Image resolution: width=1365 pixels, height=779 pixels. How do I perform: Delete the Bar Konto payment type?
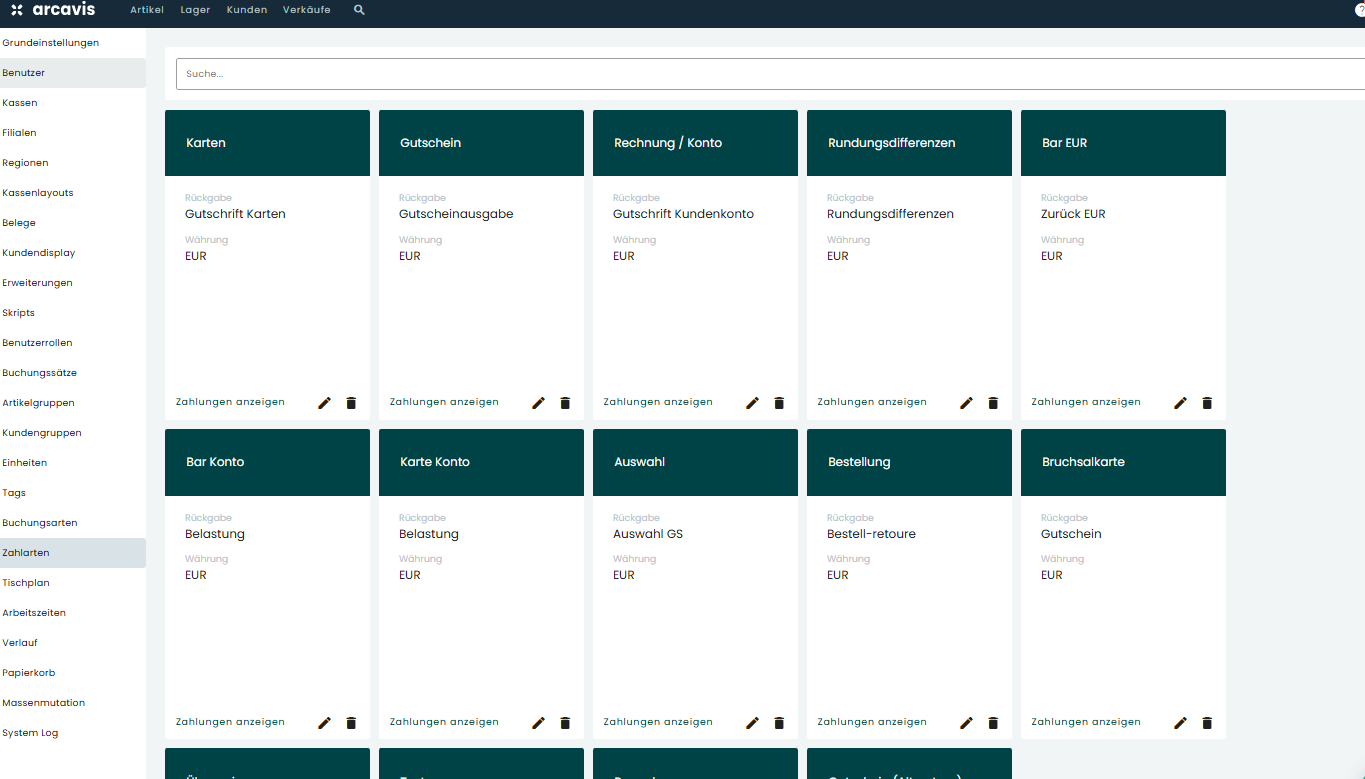point(351,723)
